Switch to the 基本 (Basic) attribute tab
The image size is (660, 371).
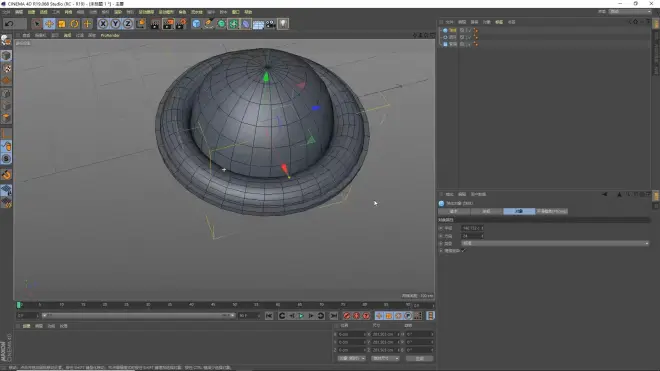coord(454,211)
